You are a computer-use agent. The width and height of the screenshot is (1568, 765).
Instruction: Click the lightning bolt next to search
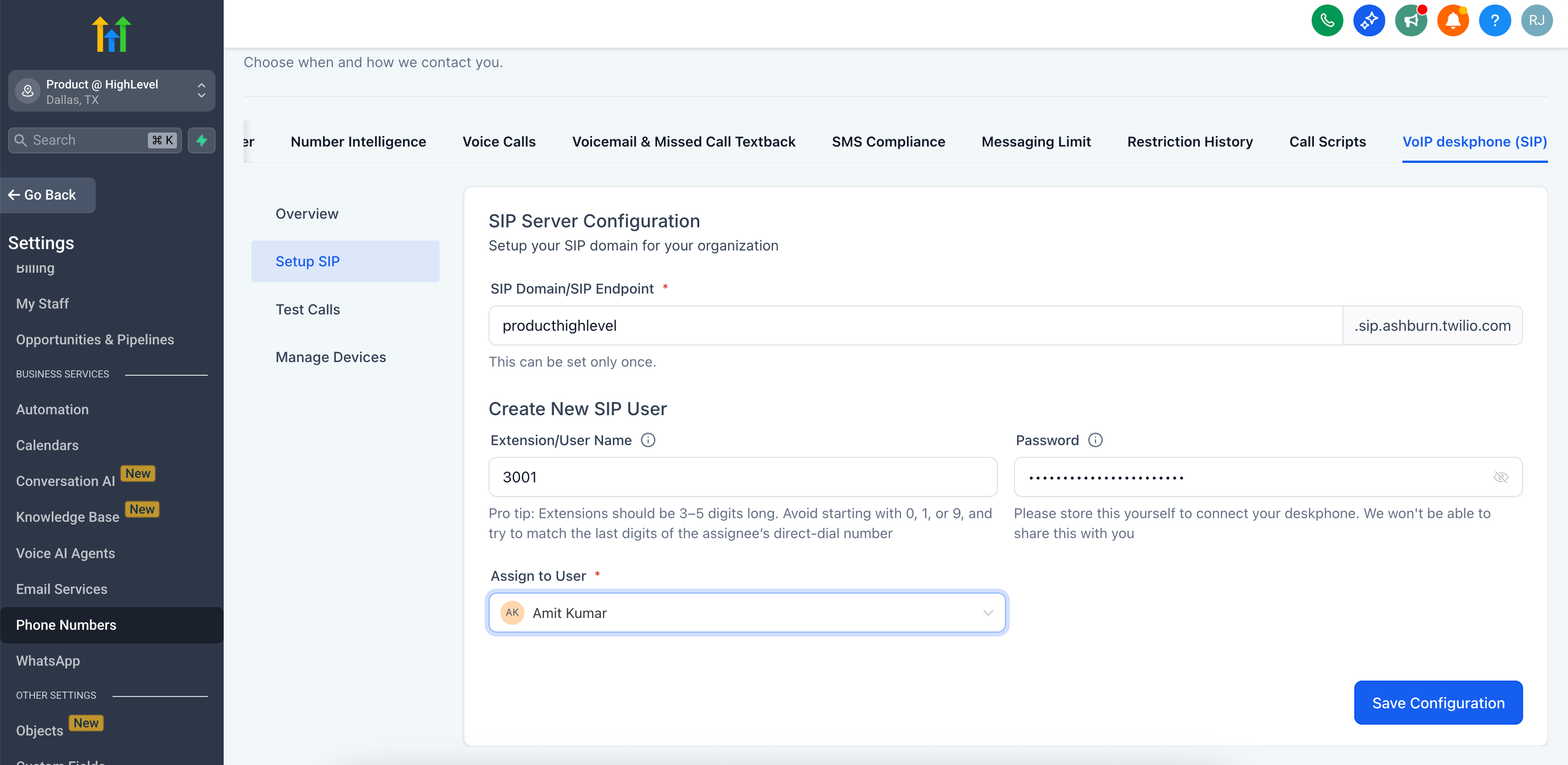201,140
